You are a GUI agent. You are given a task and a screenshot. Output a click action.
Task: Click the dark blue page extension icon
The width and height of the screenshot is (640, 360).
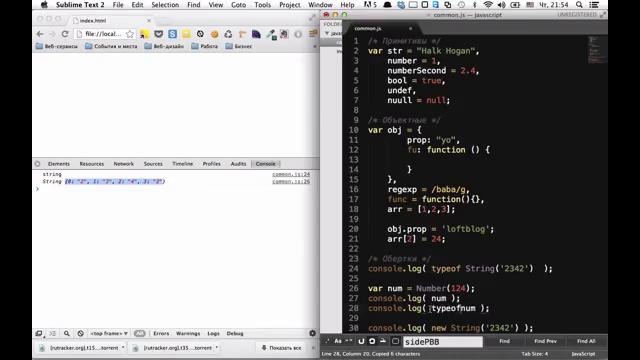pos(256,34)
